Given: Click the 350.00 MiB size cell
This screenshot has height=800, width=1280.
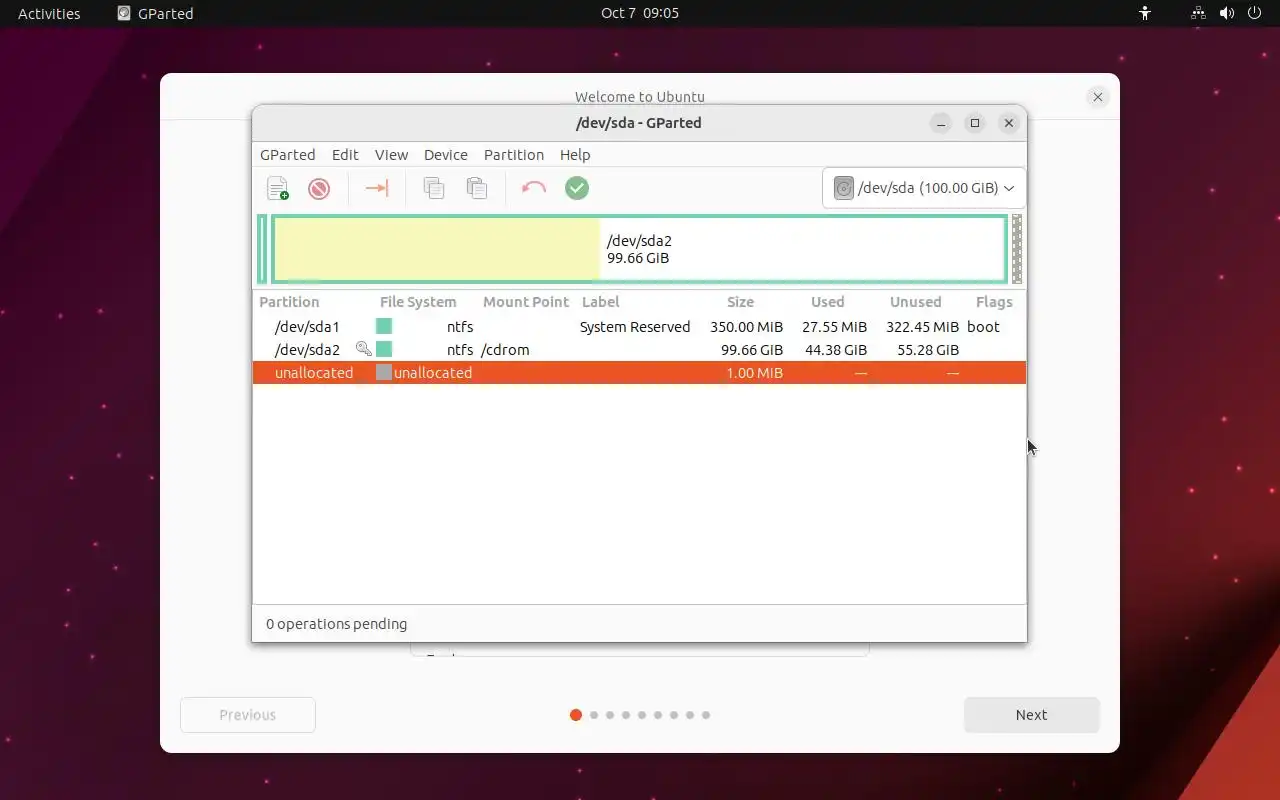Looking at the screenshot, I should pos(747,327).
